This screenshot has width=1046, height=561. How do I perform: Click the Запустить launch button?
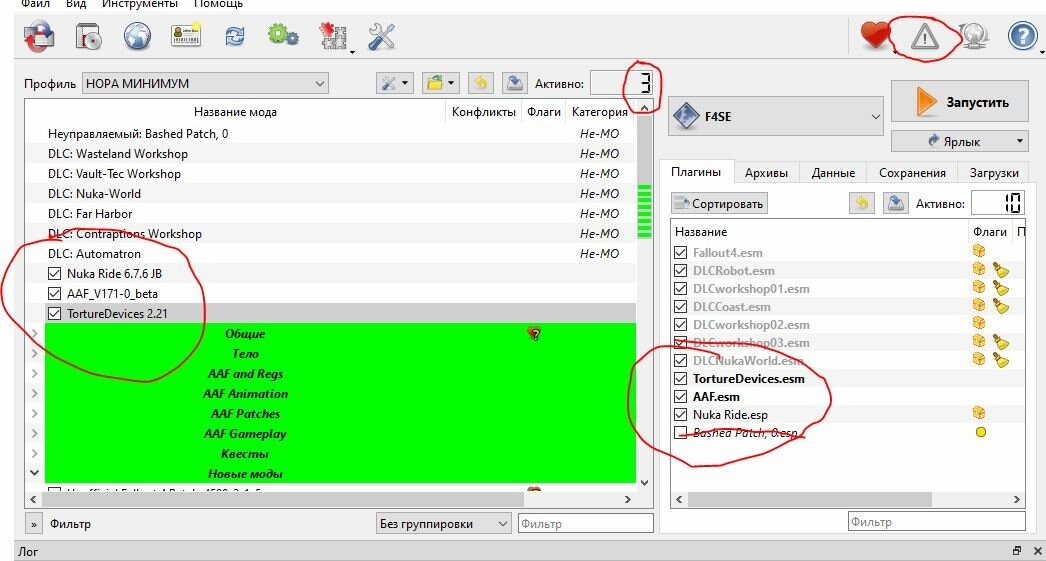[x=959, y=102]
